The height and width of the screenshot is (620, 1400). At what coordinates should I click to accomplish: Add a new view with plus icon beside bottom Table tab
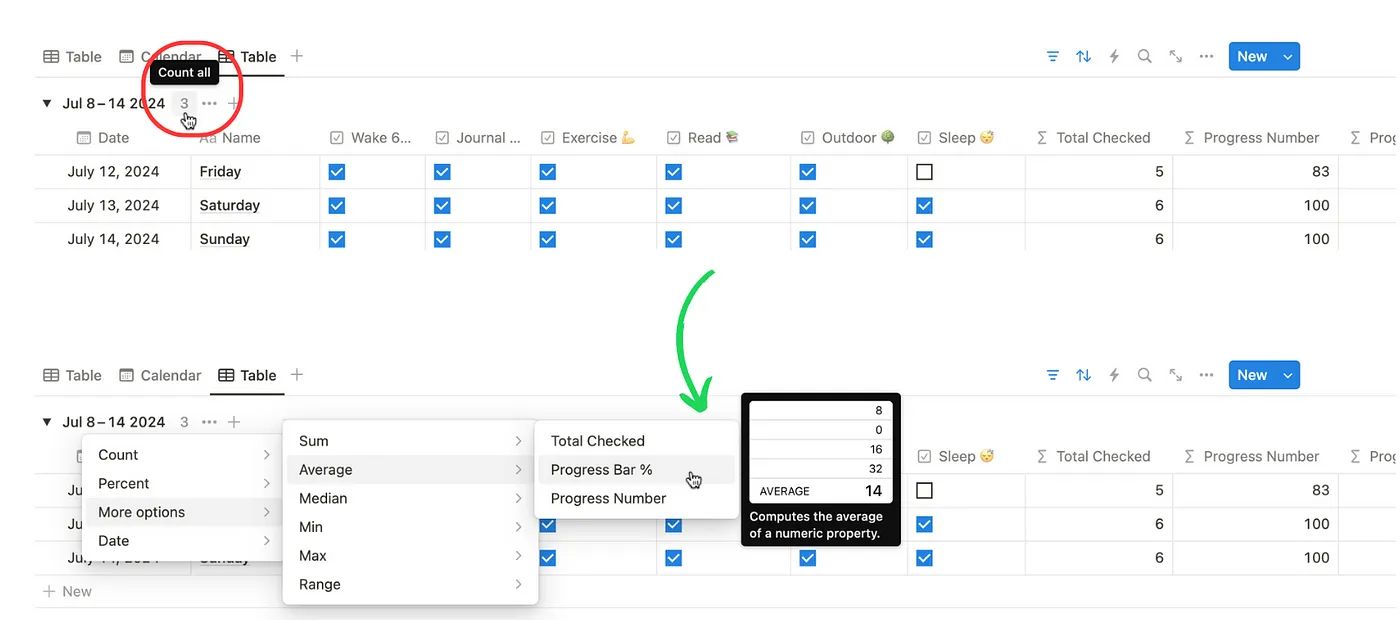296,375
